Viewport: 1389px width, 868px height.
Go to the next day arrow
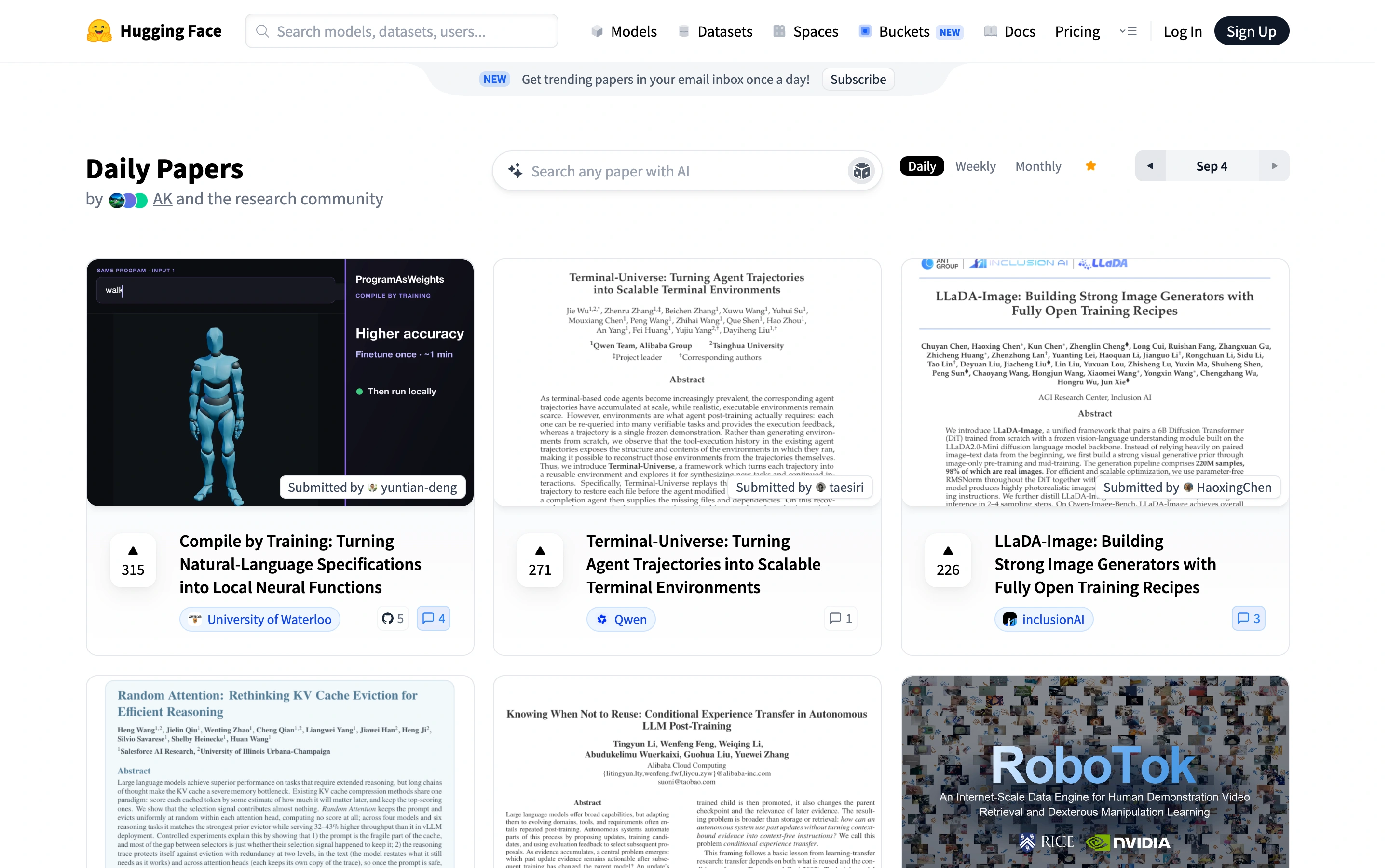coord(1274,166)
